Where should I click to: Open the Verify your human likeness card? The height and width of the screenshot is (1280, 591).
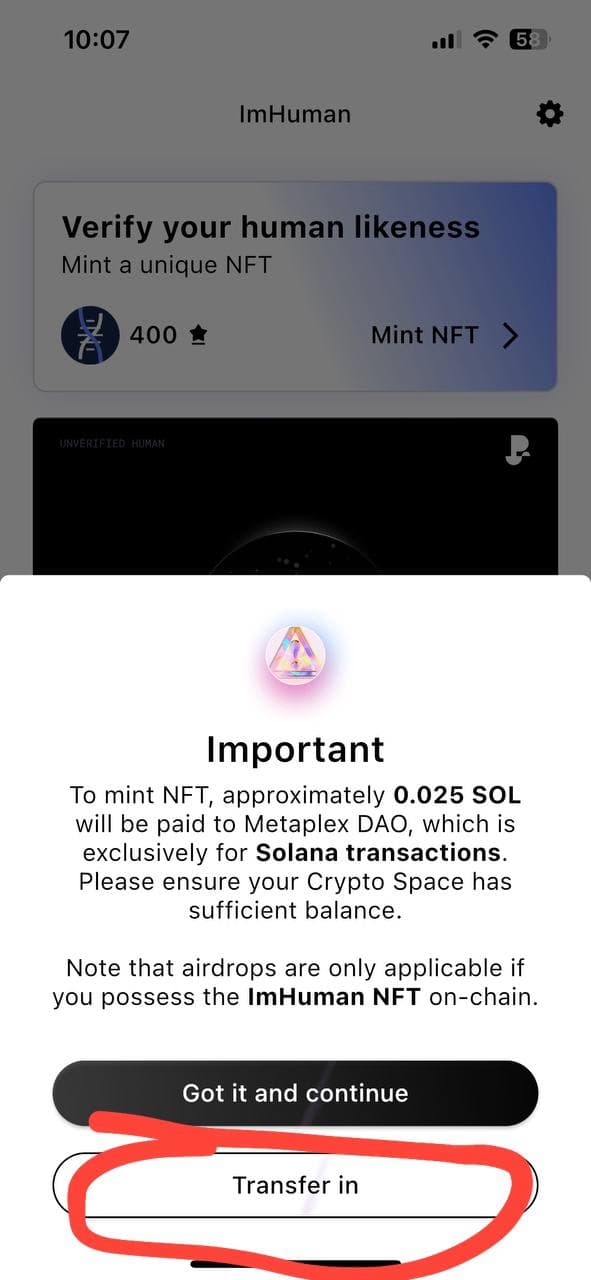pyautogui.click(x=295, y=286)
